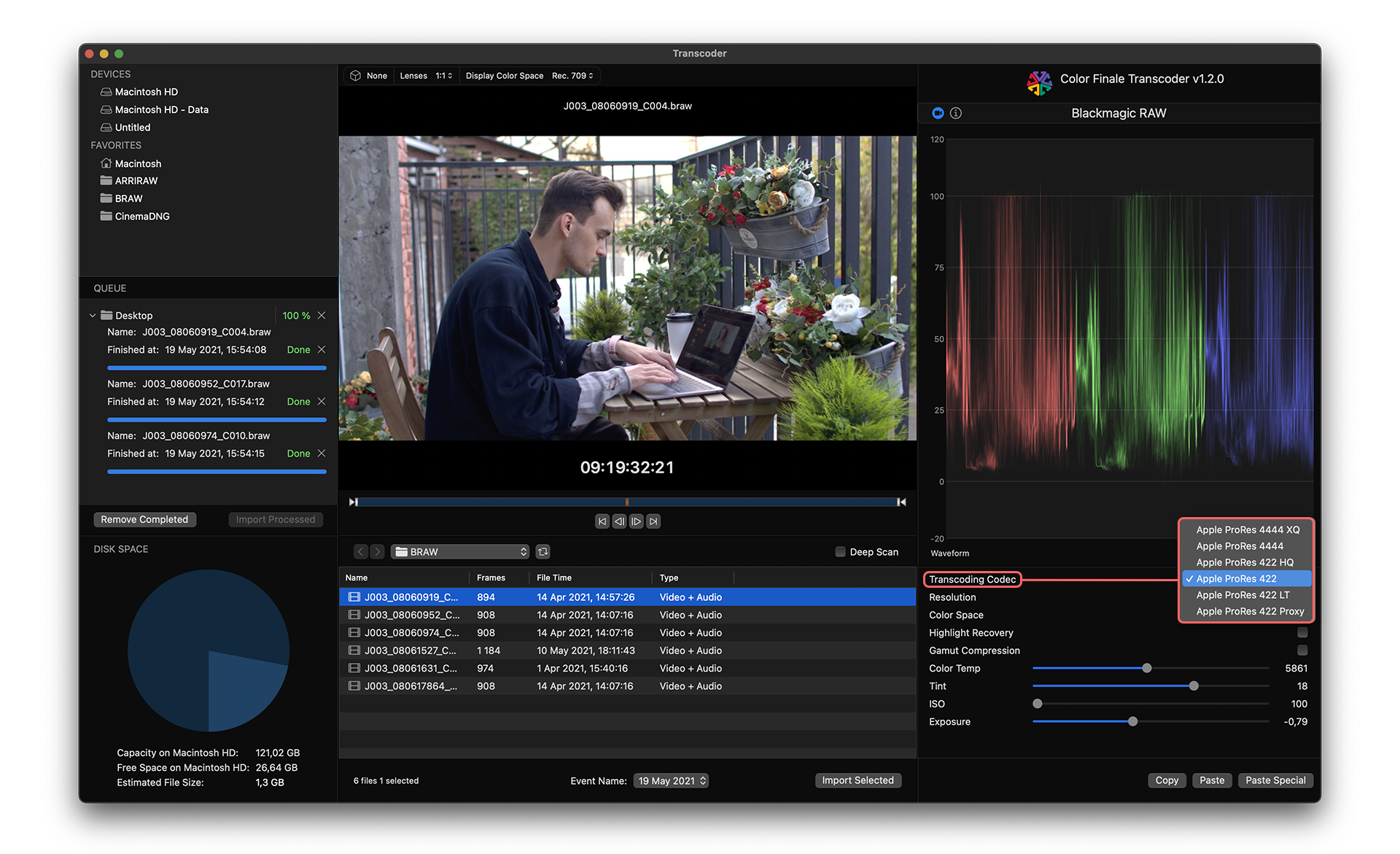The image size is (1400, 854).
Task: Click the Copy settings button
Action: pyautogui.click(x=1167, y=780)
